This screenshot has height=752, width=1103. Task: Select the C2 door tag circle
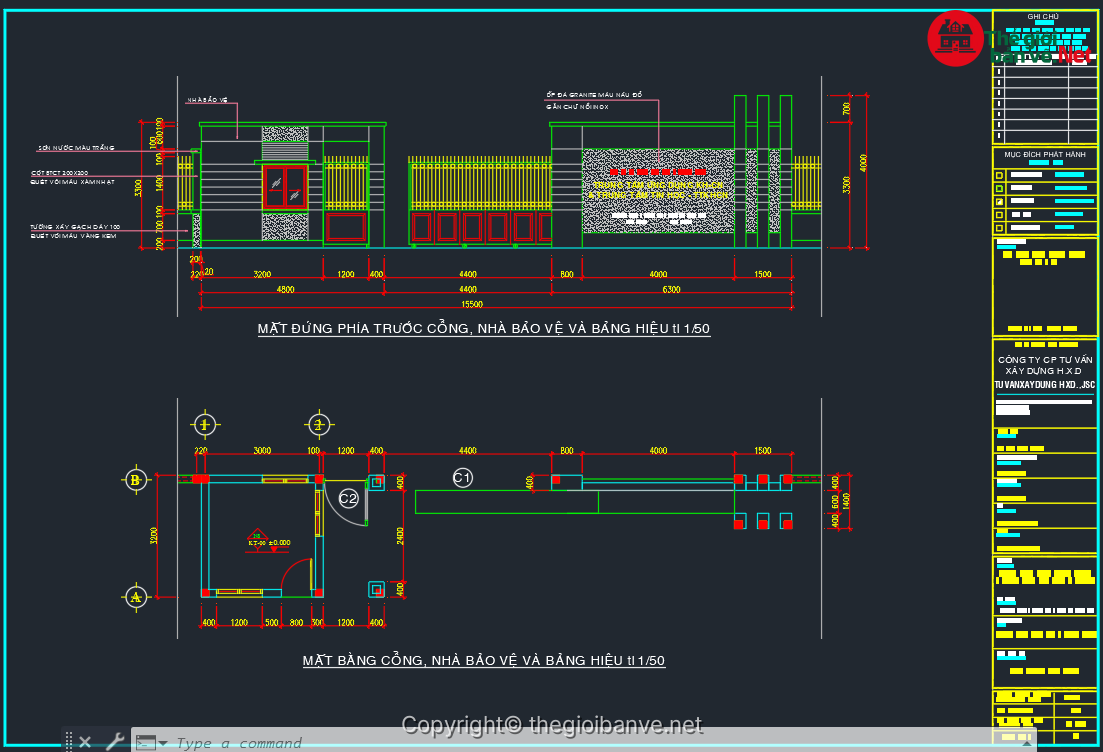click(348, 497)
